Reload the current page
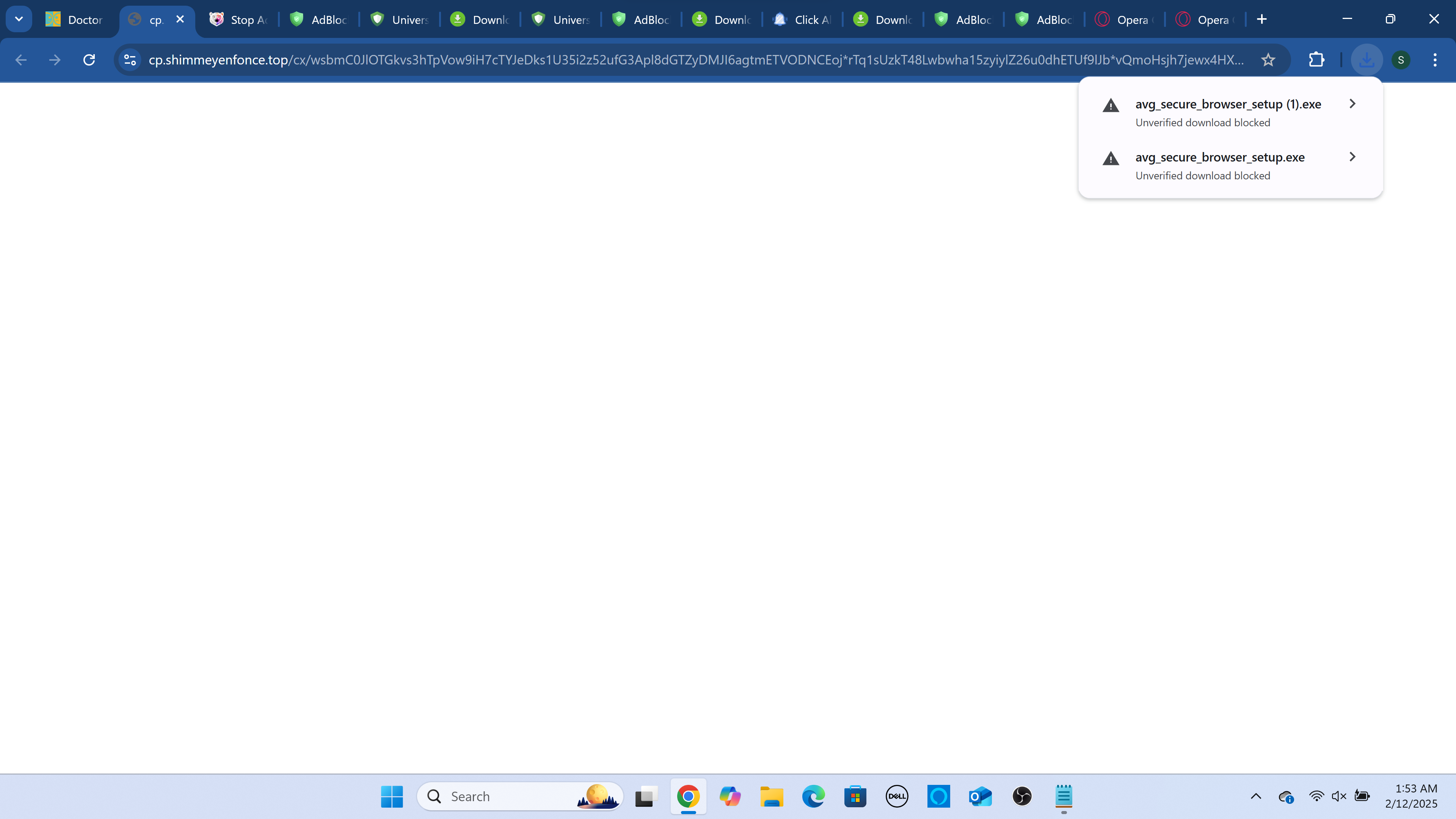This screenshot has height=819, width=1456. point(89,60)
